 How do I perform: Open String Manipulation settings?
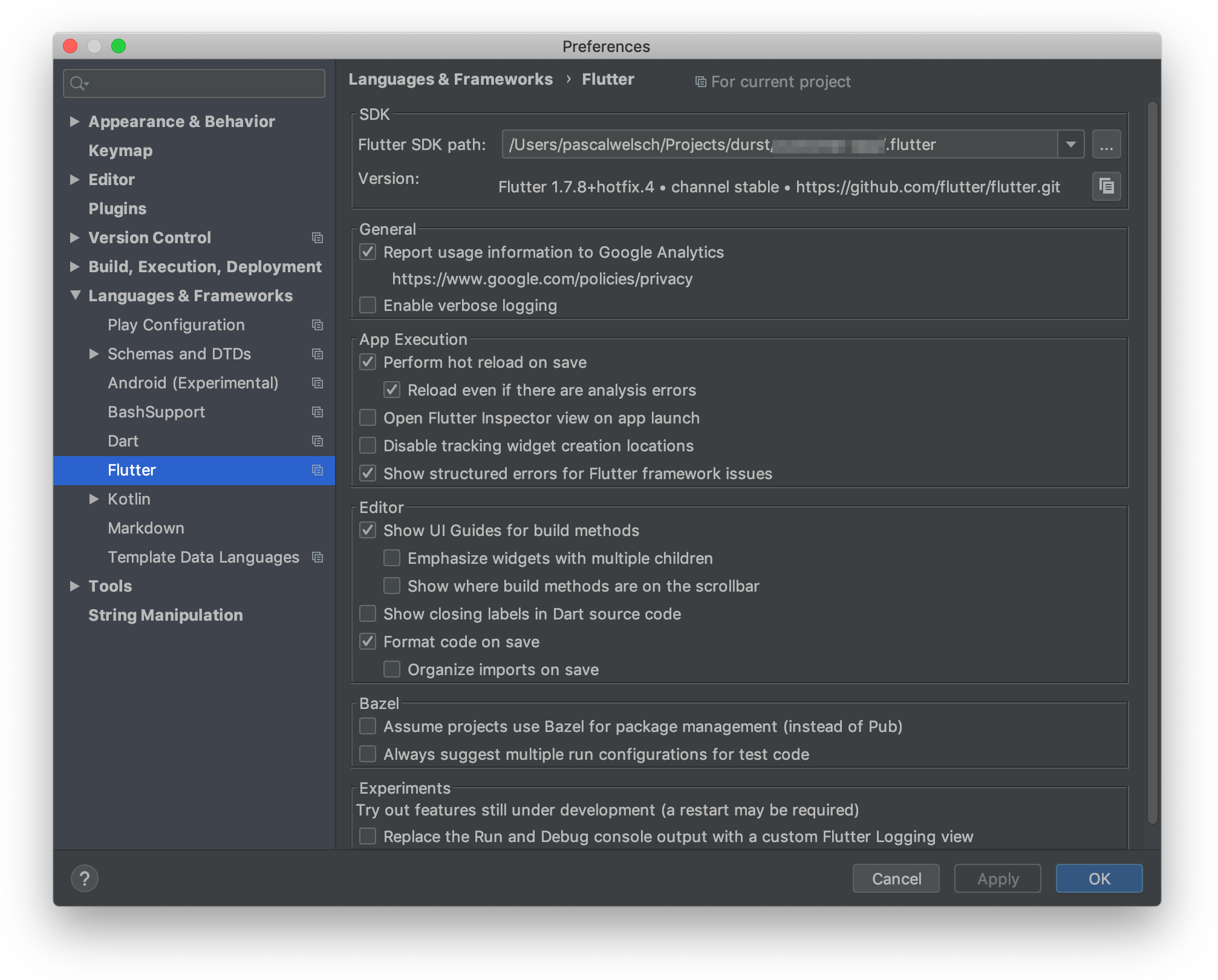[x=165, y=615]
